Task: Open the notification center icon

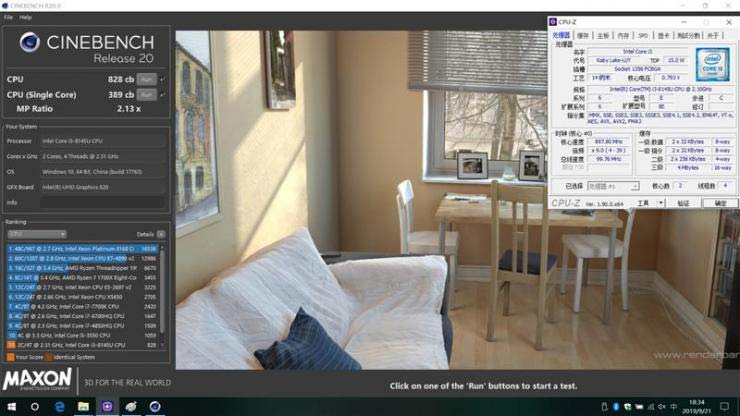Action: click(724, 407)
